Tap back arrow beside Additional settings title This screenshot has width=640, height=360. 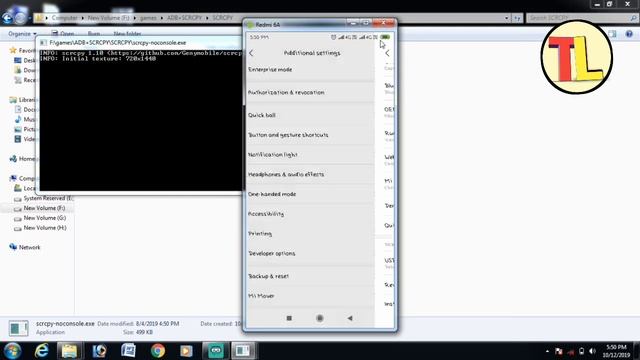[x=251, y=53]
